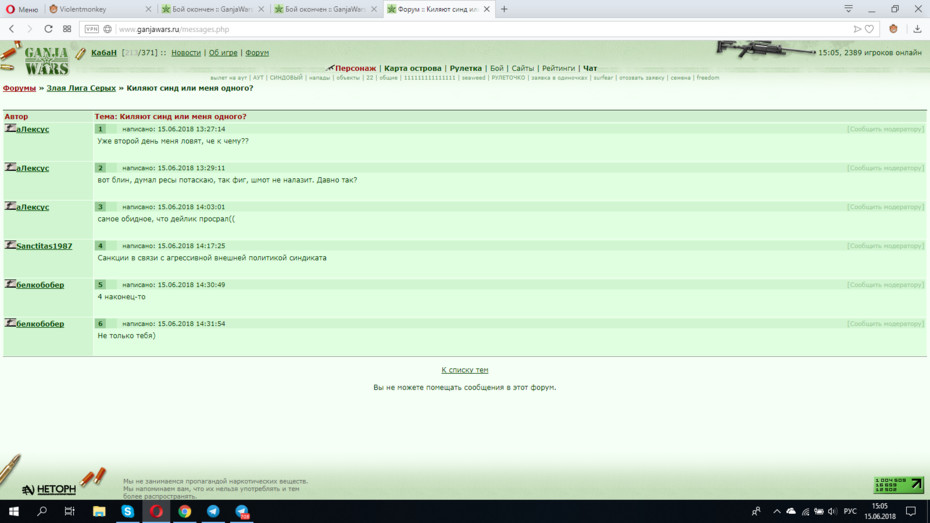Report post 1 to moderator

(885, 129)
